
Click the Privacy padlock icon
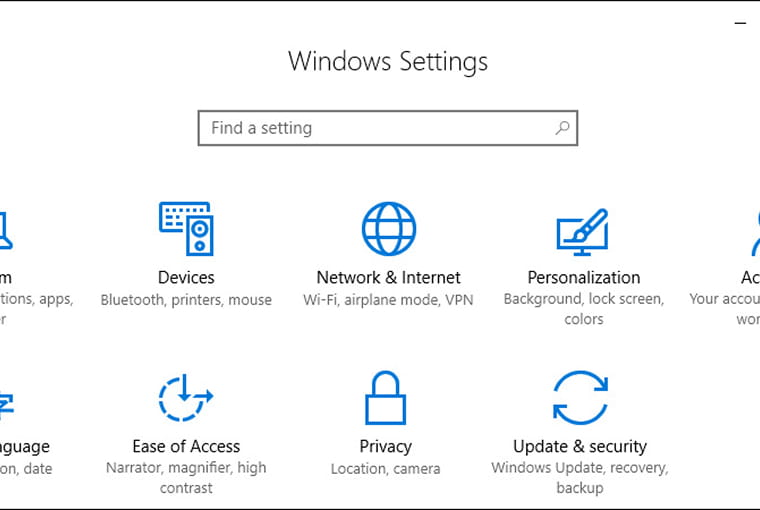click(385, 398)
